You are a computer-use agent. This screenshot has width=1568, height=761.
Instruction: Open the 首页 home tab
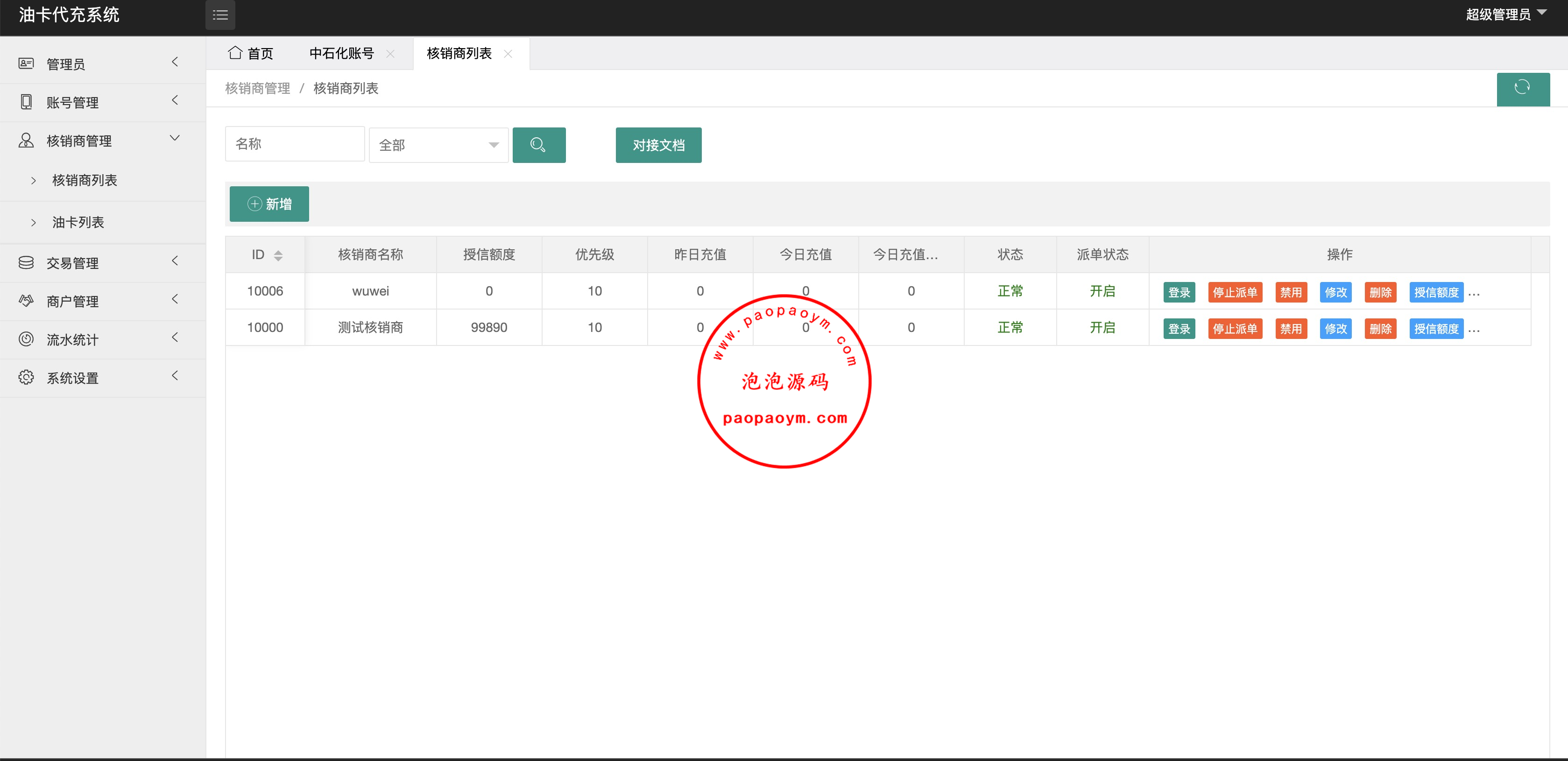[251, 54]
